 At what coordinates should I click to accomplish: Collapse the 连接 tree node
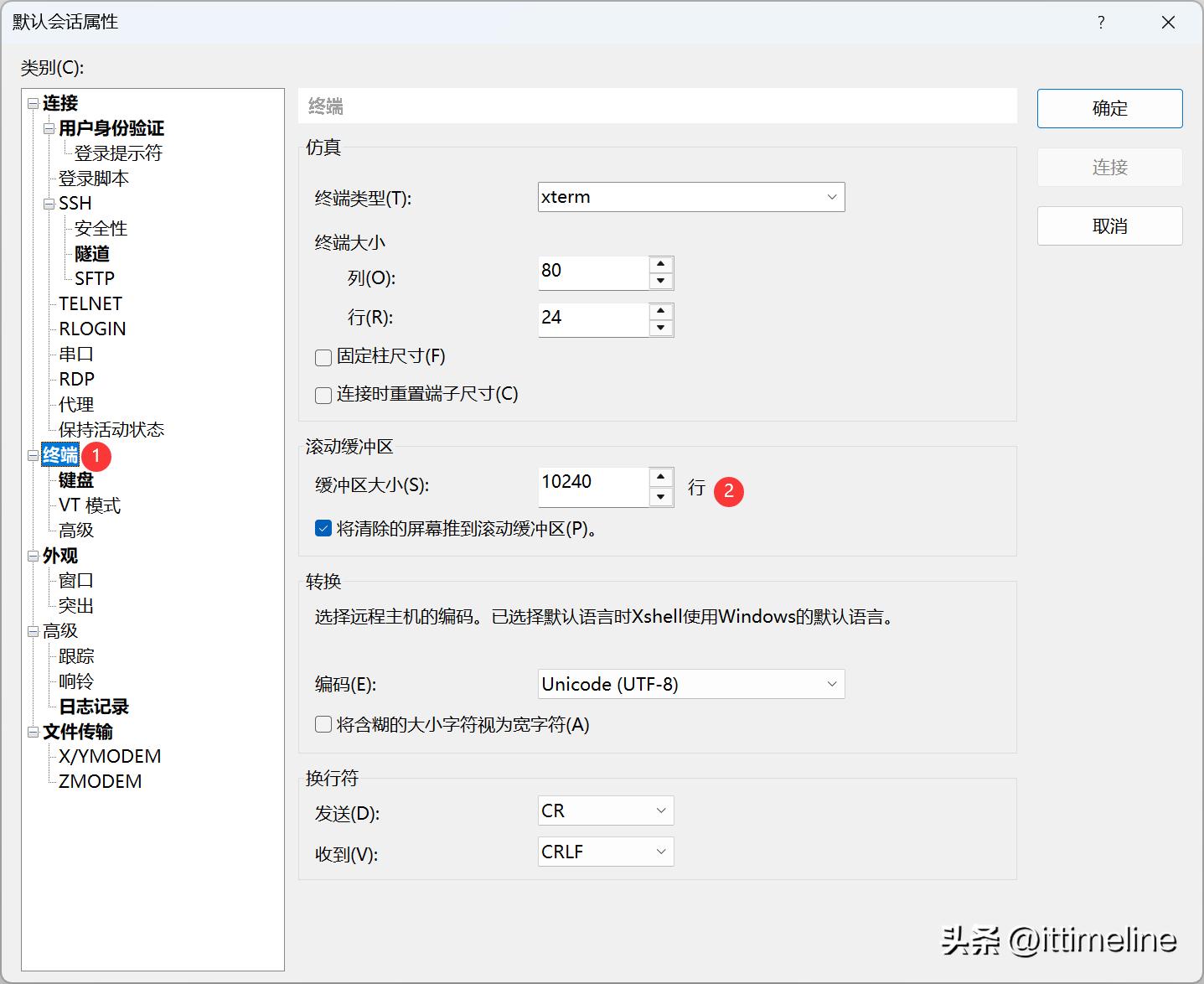(x=33, y=103)
